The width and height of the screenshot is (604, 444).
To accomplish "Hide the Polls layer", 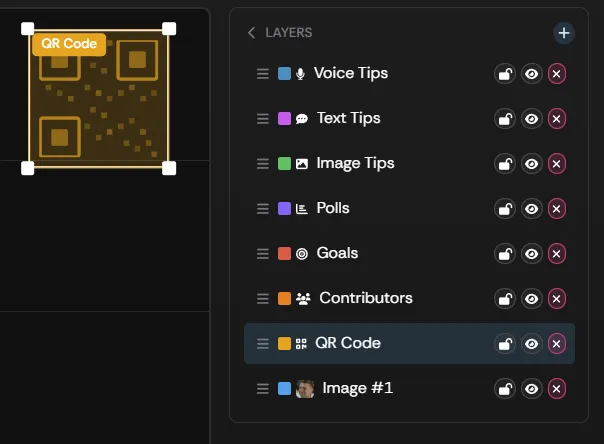I will coord(532,209).
